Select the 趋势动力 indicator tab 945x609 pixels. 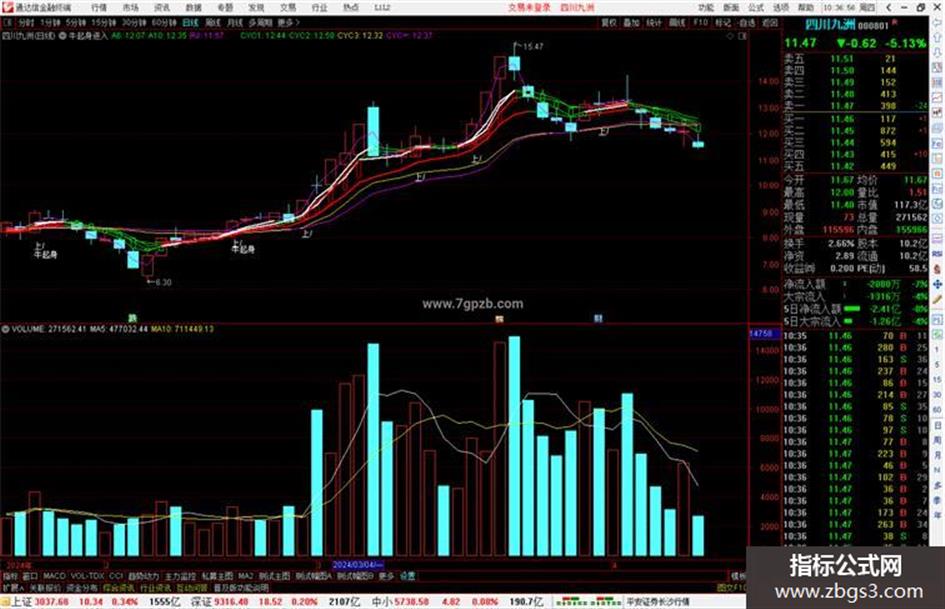click(143, 576)
